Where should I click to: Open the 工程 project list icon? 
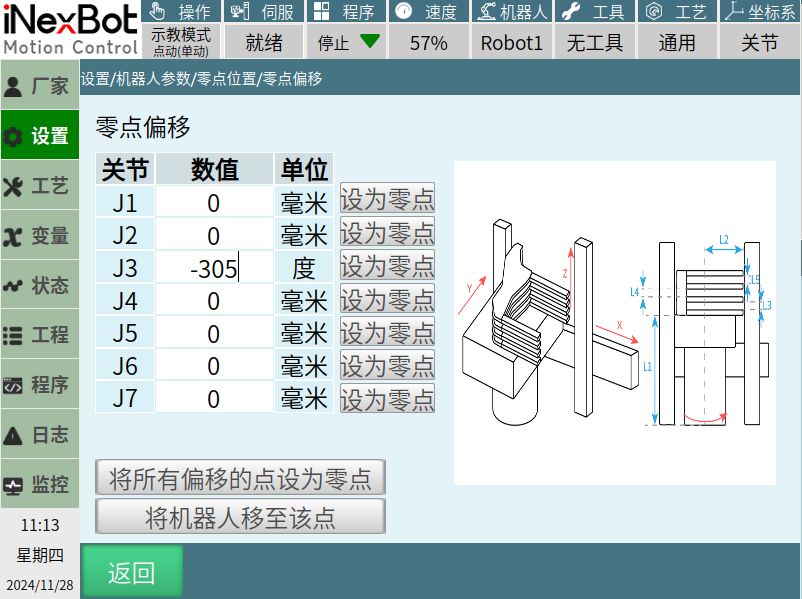14,336
